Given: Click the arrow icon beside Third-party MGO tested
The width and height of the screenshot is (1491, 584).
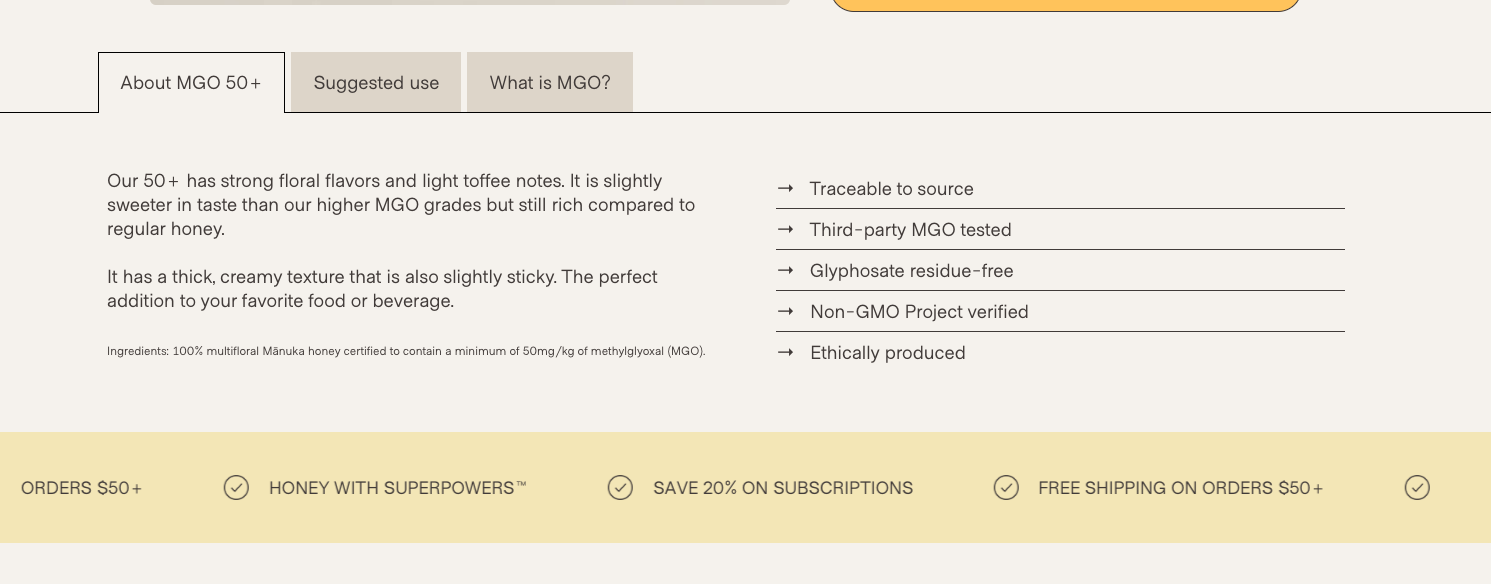Looking at the screenshot, I should click(x=786, y=229).
